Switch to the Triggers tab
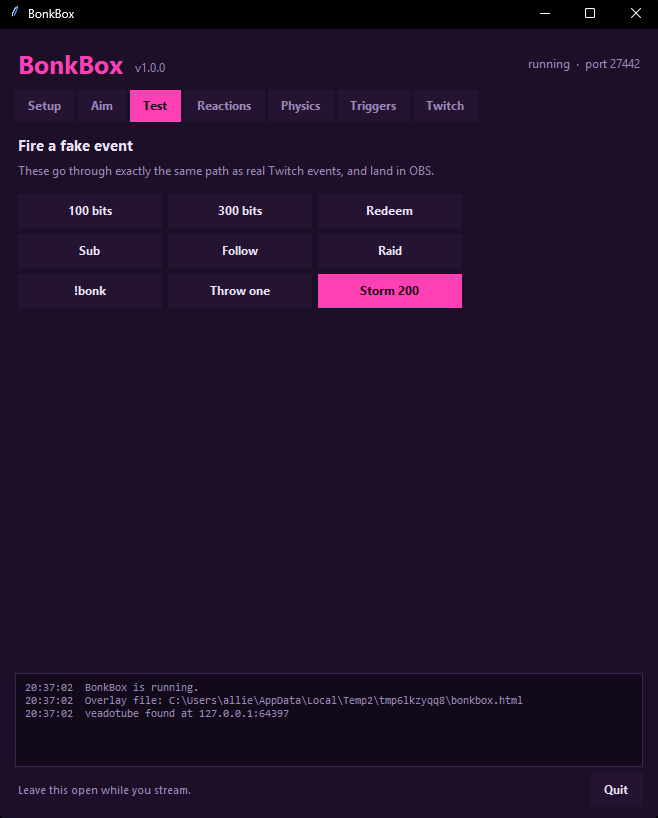Viewport: 658px width, 818px height. pos(373,106)
